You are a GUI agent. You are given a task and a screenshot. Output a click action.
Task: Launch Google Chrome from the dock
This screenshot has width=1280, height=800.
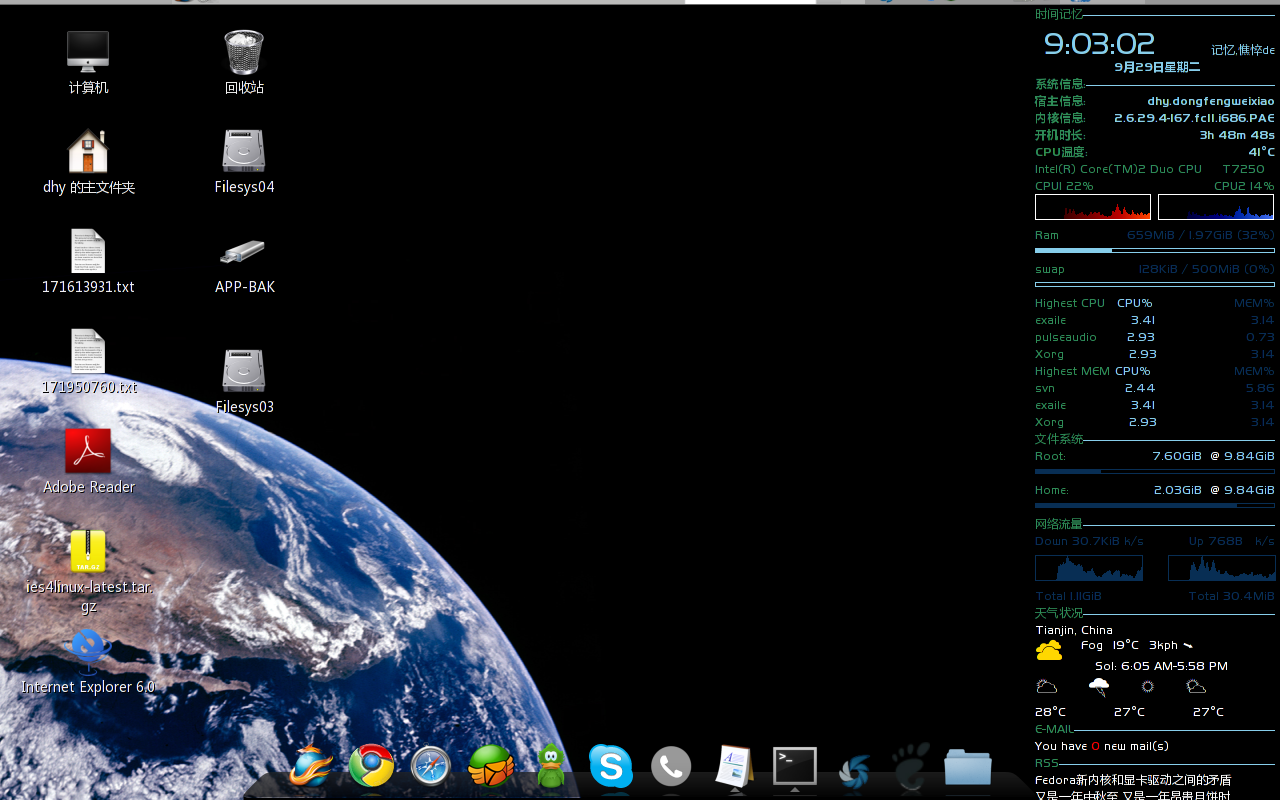click(x=371, y=767)
